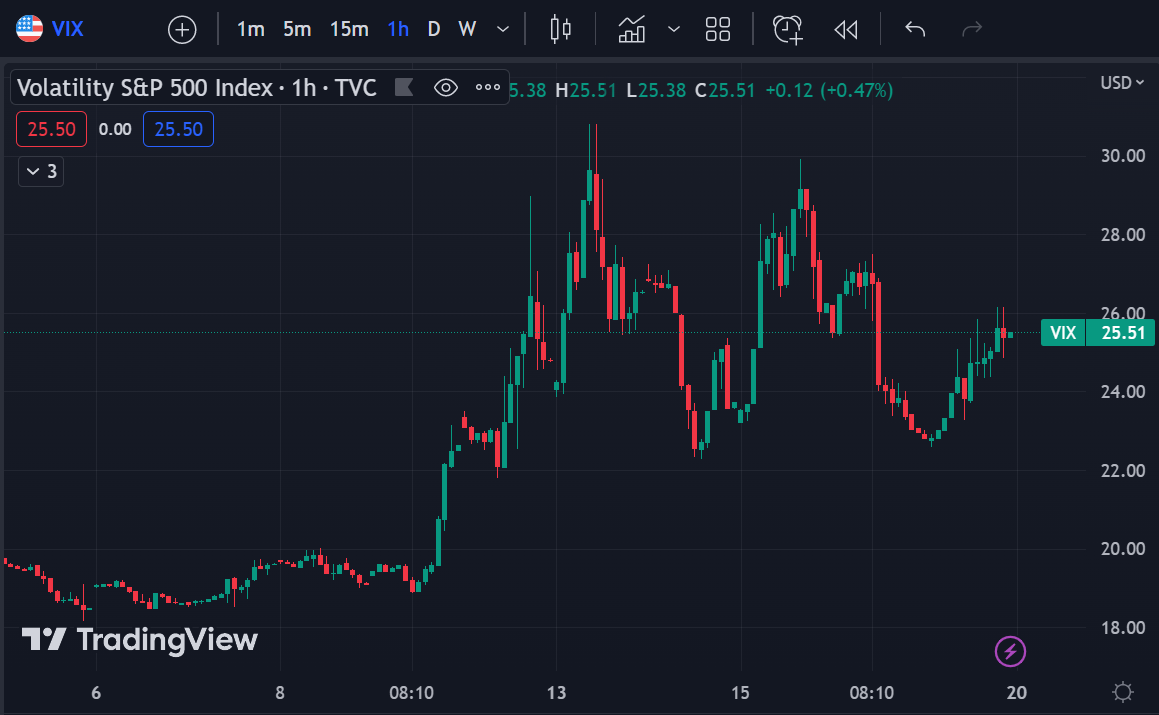
Task: Open the indicator templates grid icon
Action: 718,29
